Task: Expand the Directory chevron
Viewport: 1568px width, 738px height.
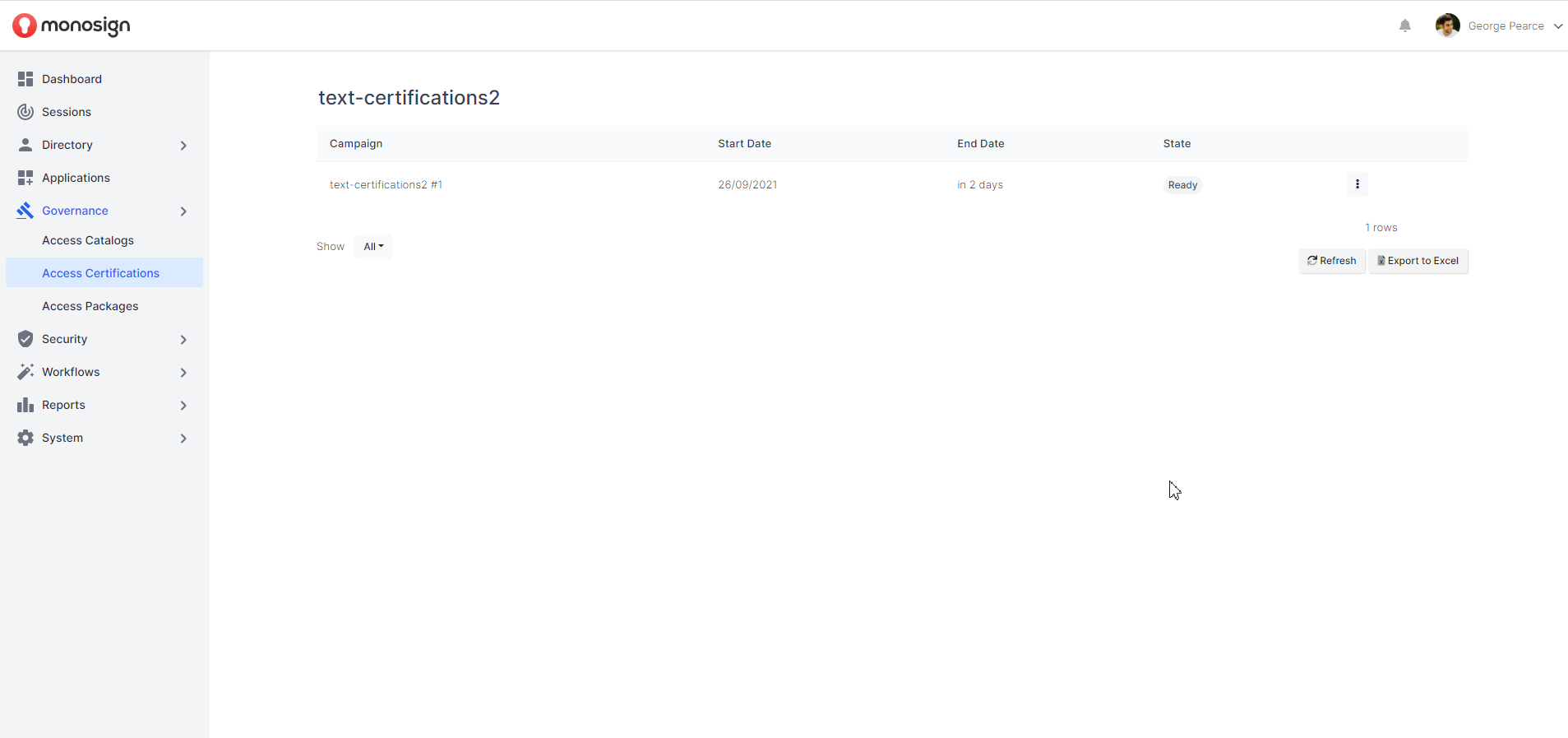Action: click(183, 146)
